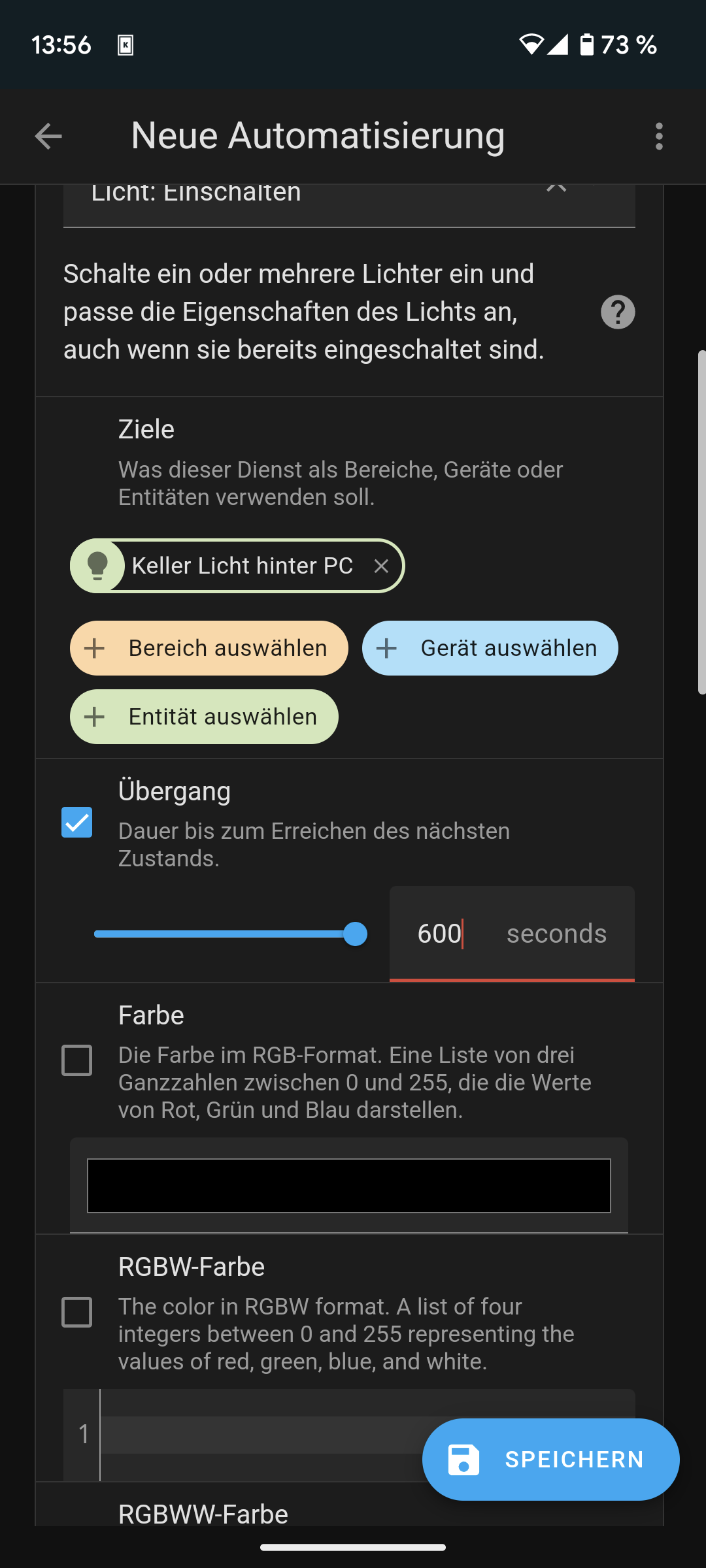
Task: Uncheck the Übergang checkbox
Action: point(77,822)
